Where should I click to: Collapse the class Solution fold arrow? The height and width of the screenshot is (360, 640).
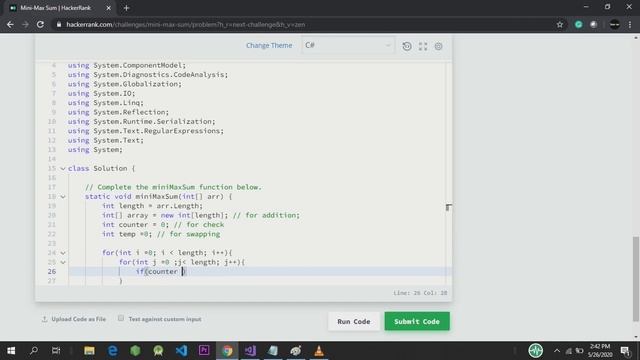tap(63, 169)
